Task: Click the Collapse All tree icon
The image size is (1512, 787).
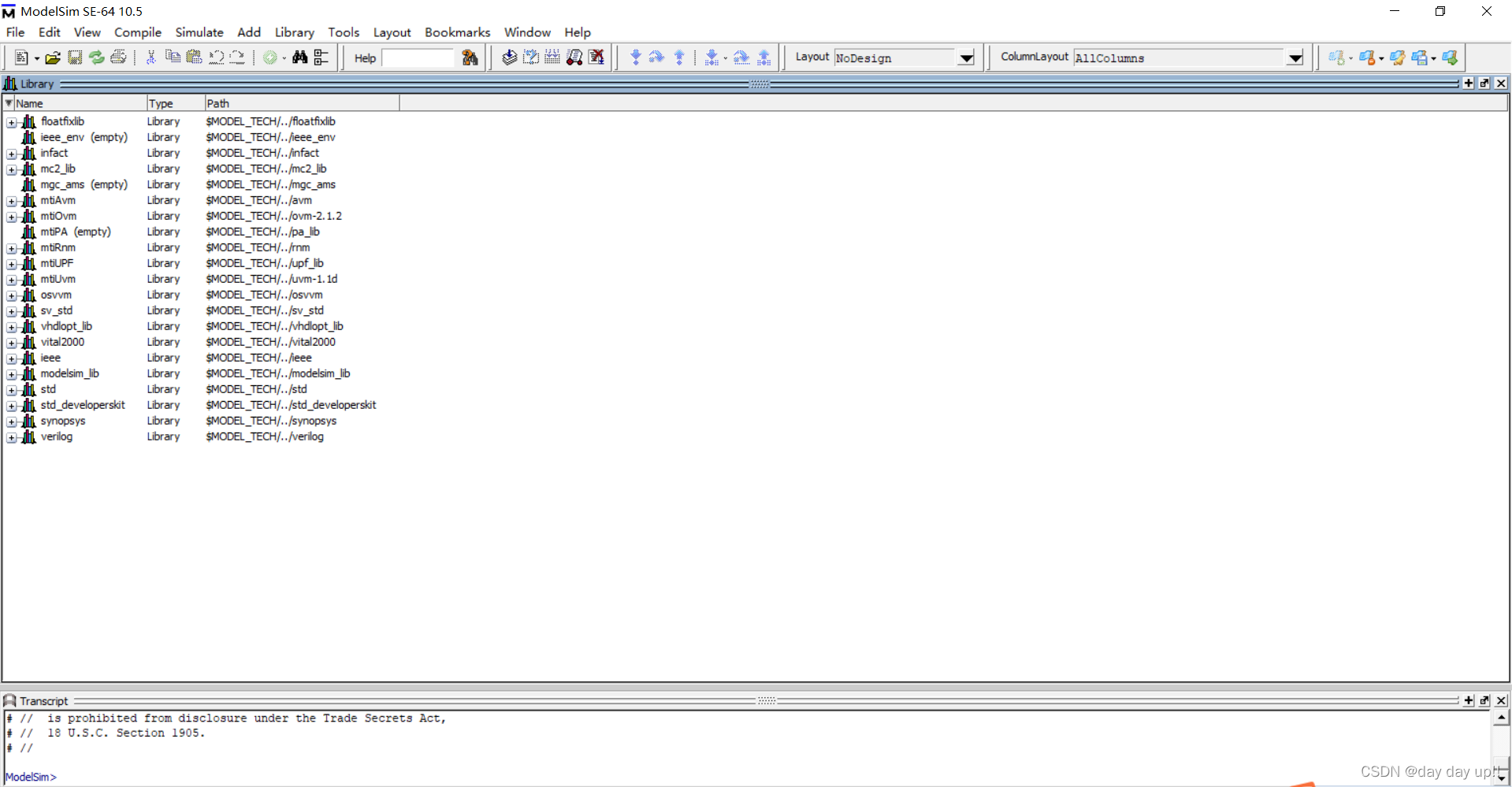Action: point(321,58)
